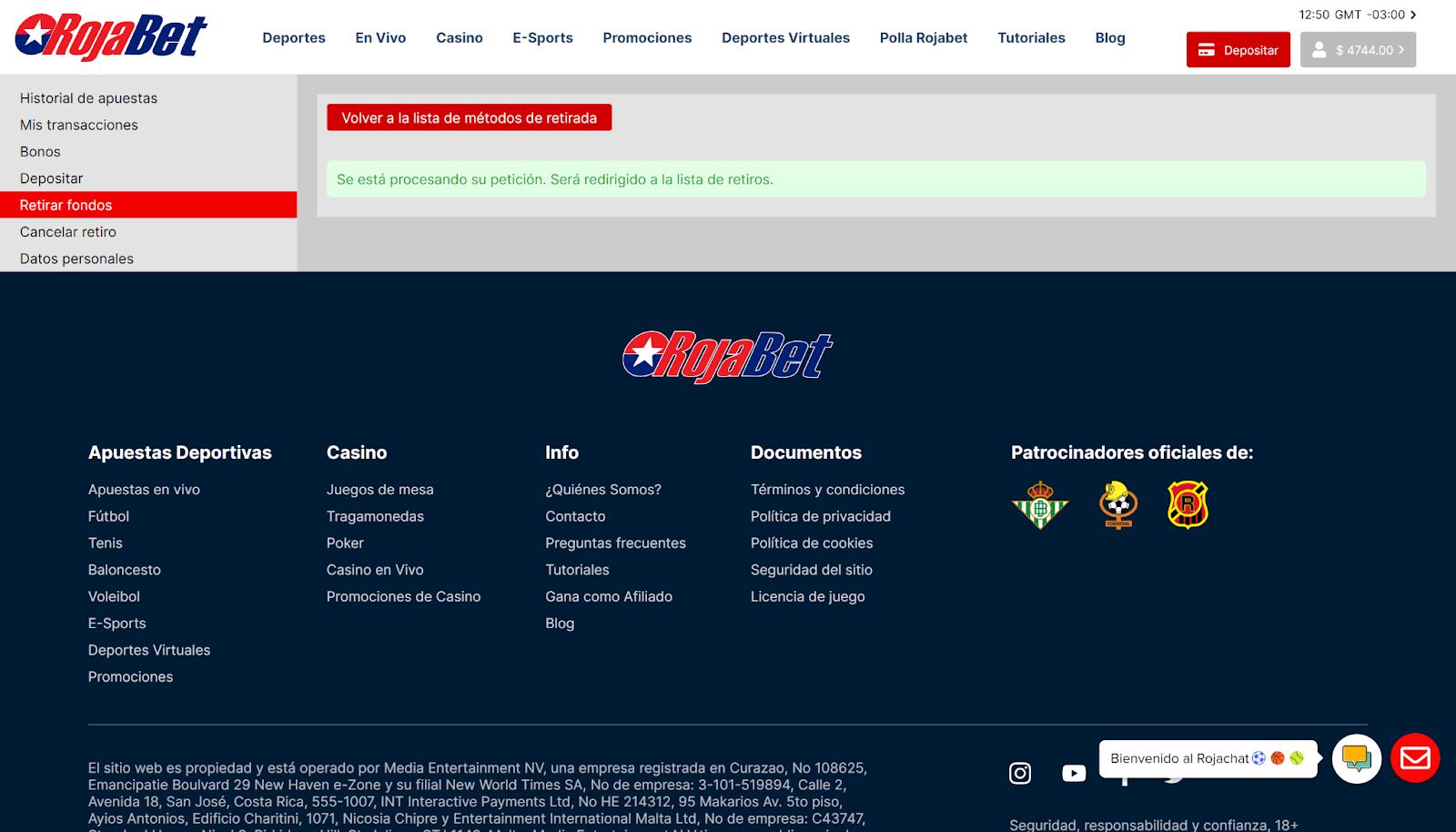Click the RojaBet logo in the footer

click(727, 356)
